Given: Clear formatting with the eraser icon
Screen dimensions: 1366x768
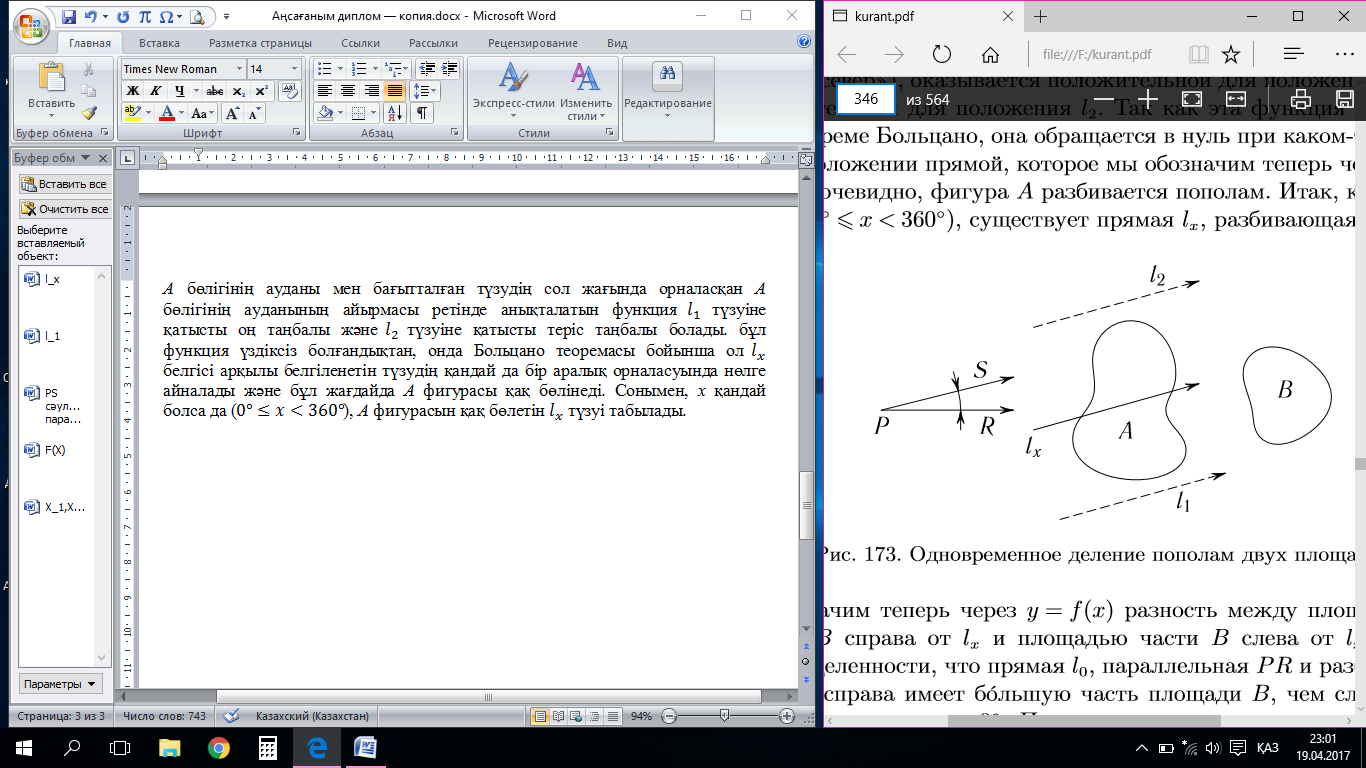Looking at the screenshot, I should coord(290,90).
